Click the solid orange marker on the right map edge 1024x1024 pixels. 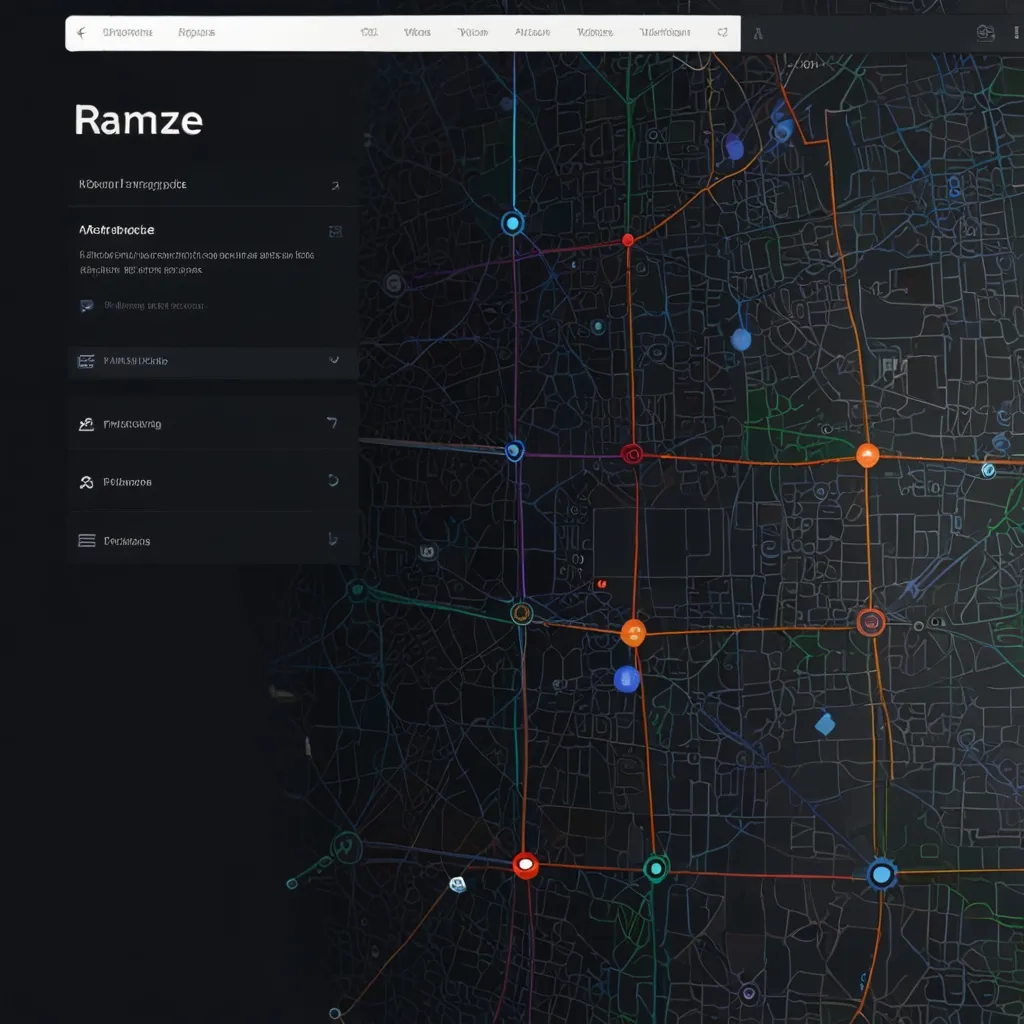click(867, 455)
